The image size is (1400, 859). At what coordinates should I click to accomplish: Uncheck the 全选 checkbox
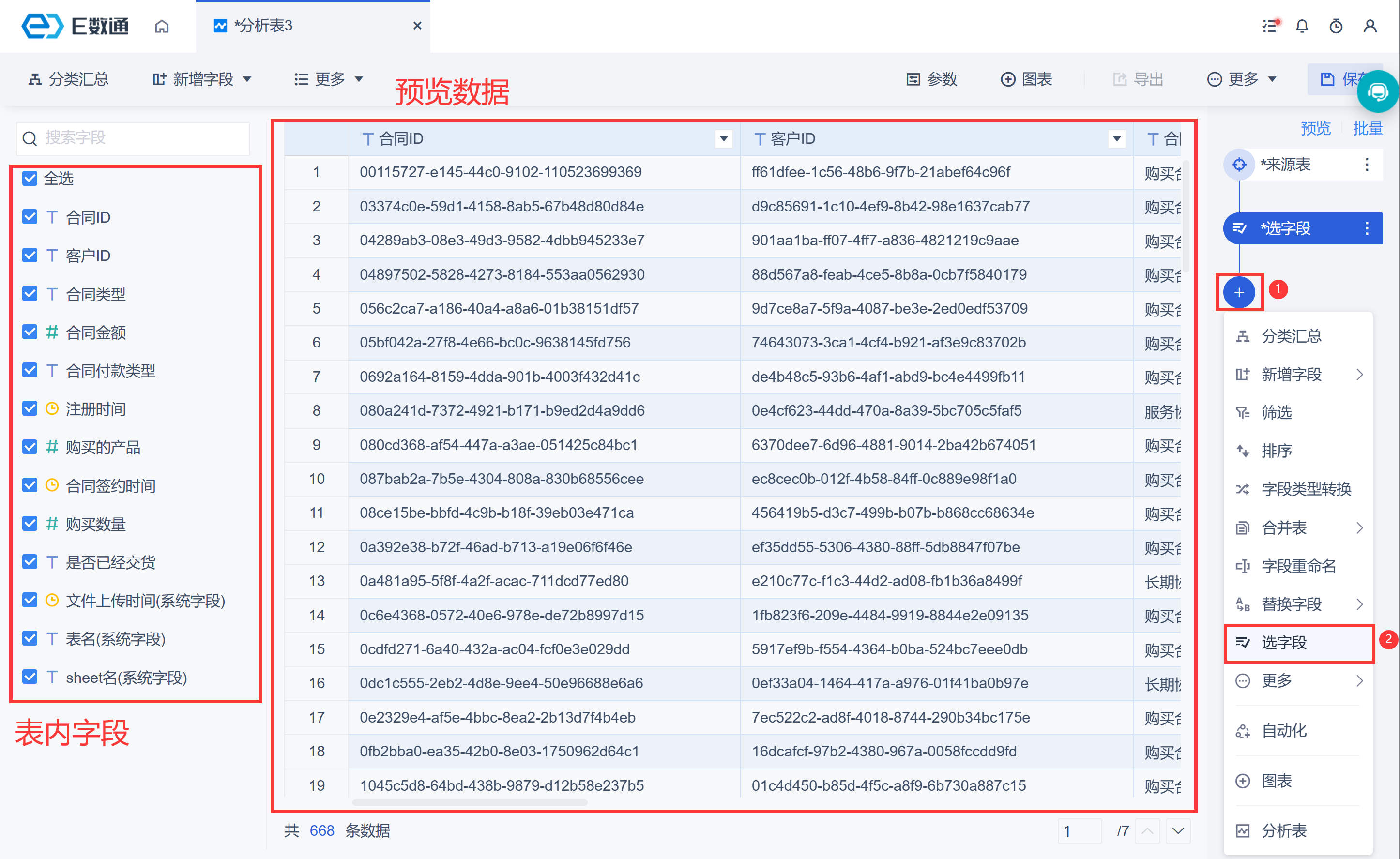[30, 179]
